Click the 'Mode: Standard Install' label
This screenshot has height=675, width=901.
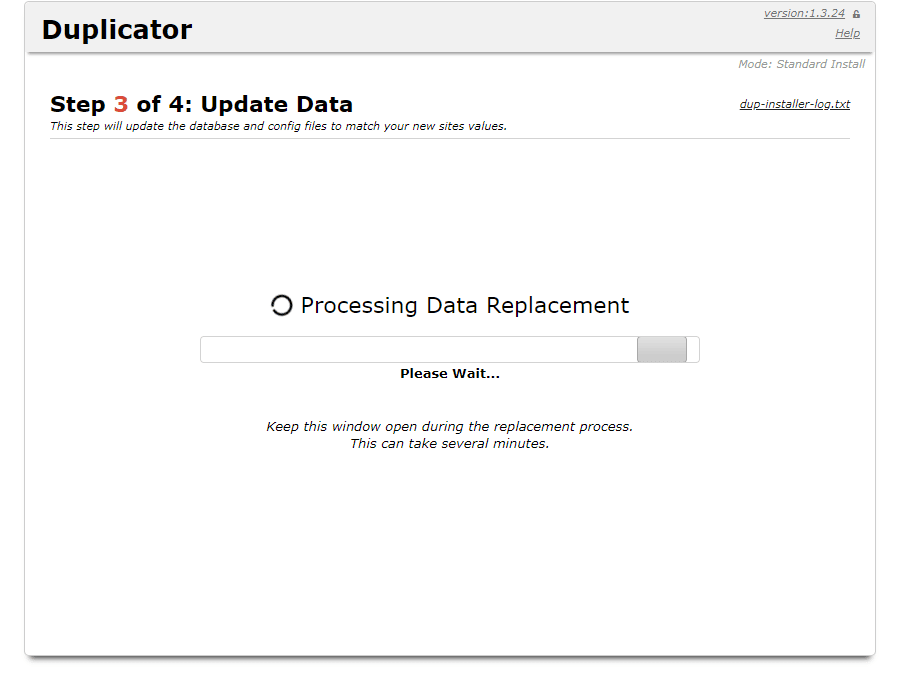click(x=801, y=64)
